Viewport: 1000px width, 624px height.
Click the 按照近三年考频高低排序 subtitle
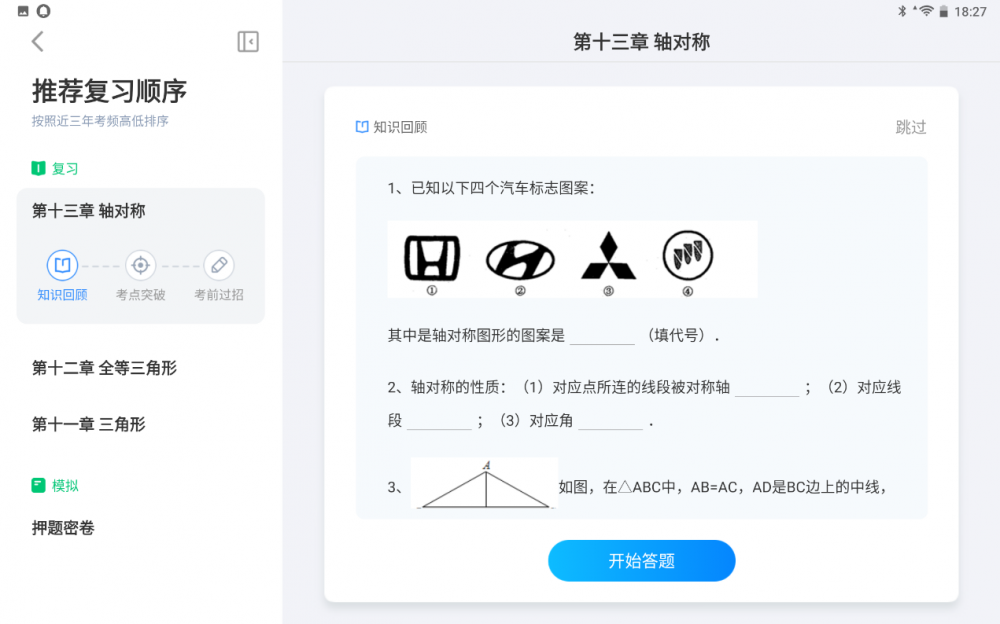[100, 121]
